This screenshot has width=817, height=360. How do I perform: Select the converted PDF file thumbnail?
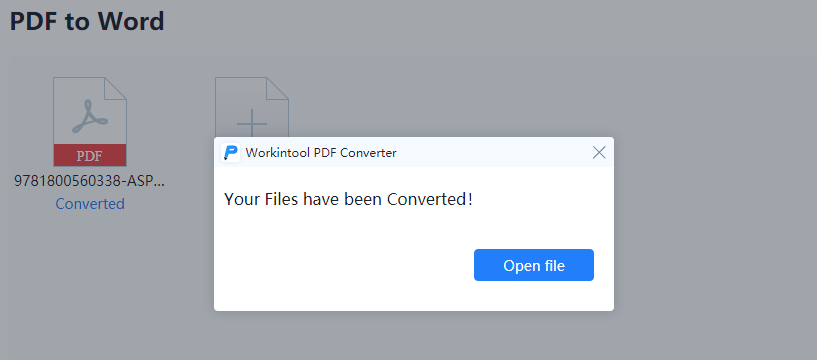tap(90, 121)
